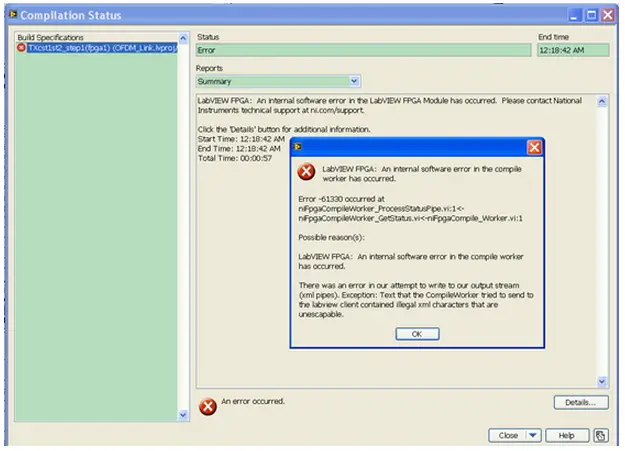625x451 pixels.
Task: Open the Close button dropdown arrow
Action: coord(533,435)
